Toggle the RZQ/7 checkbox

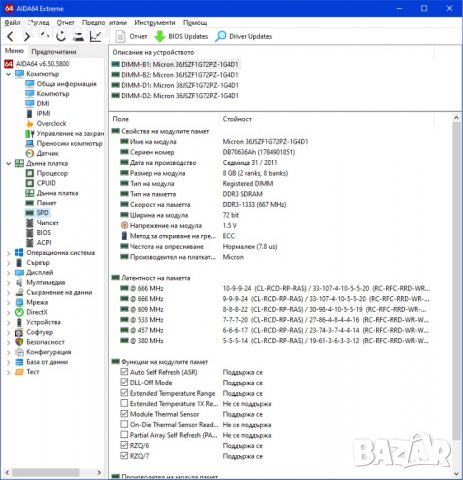pos(124,456)
